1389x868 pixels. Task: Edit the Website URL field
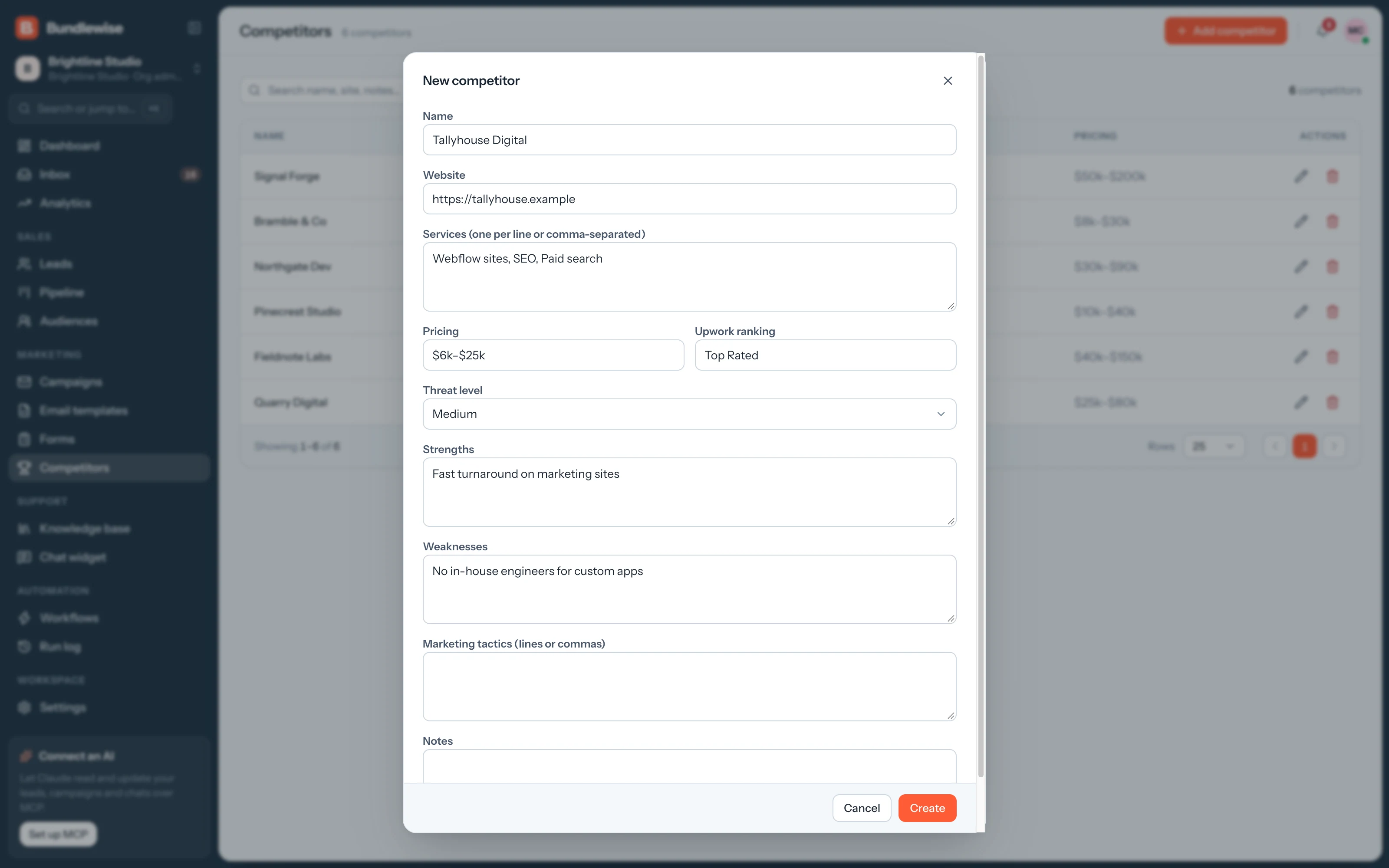[689, 199]
